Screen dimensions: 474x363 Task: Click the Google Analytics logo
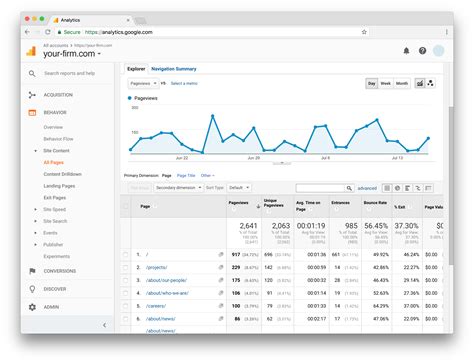(31, 51)
